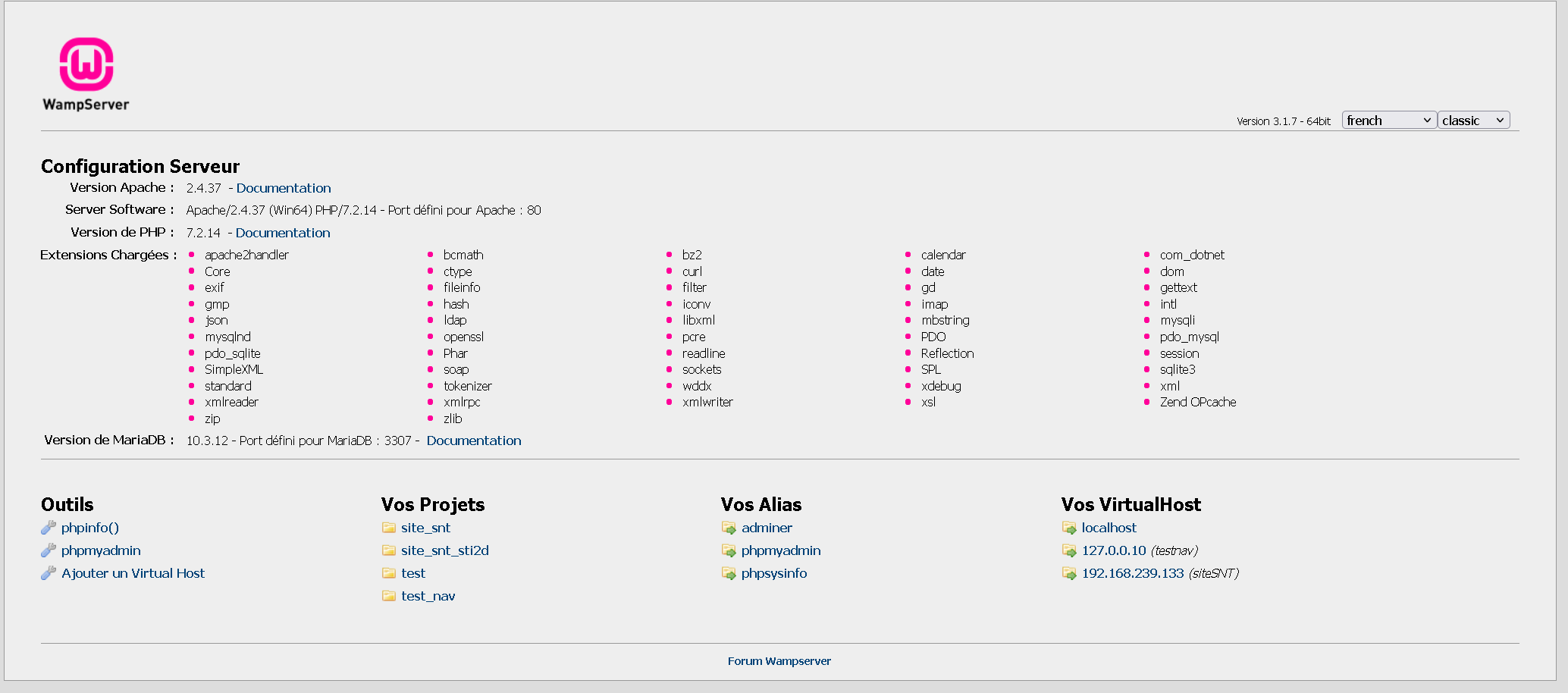Viewport: 1568px width, 693px height.
Task: Click the Vos Alias heading
Action: (761, 504)
